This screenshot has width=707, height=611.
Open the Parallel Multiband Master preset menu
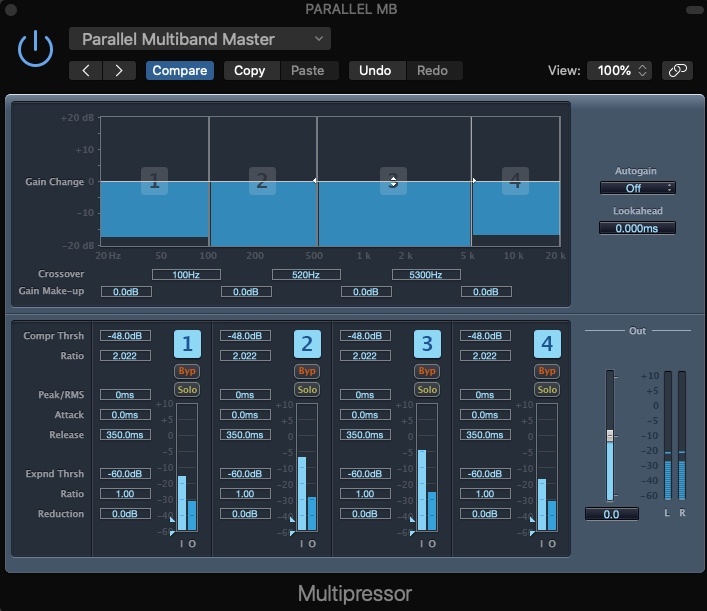pos(200,39)
